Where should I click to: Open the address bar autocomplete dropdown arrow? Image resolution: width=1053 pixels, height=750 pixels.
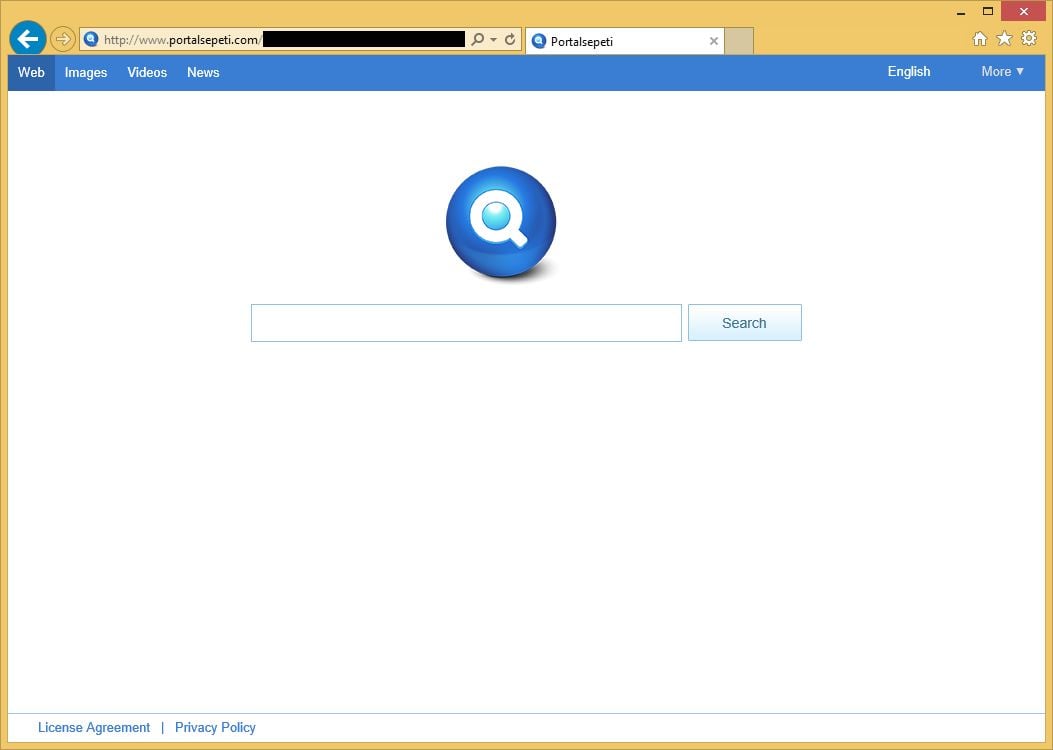[494, 40]
